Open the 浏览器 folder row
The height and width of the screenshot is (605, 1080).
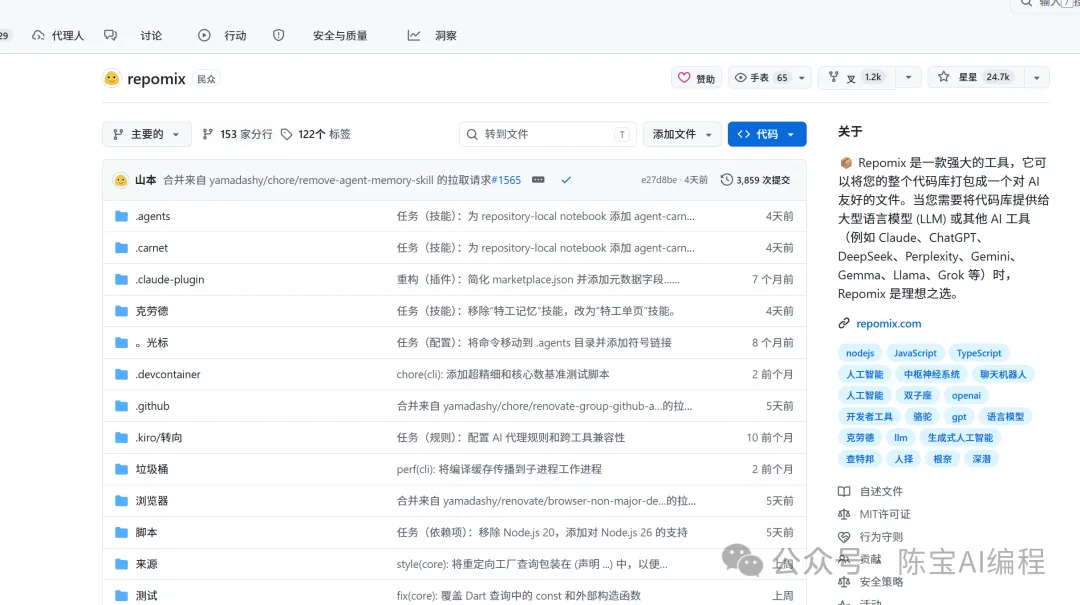click(455, 501)
